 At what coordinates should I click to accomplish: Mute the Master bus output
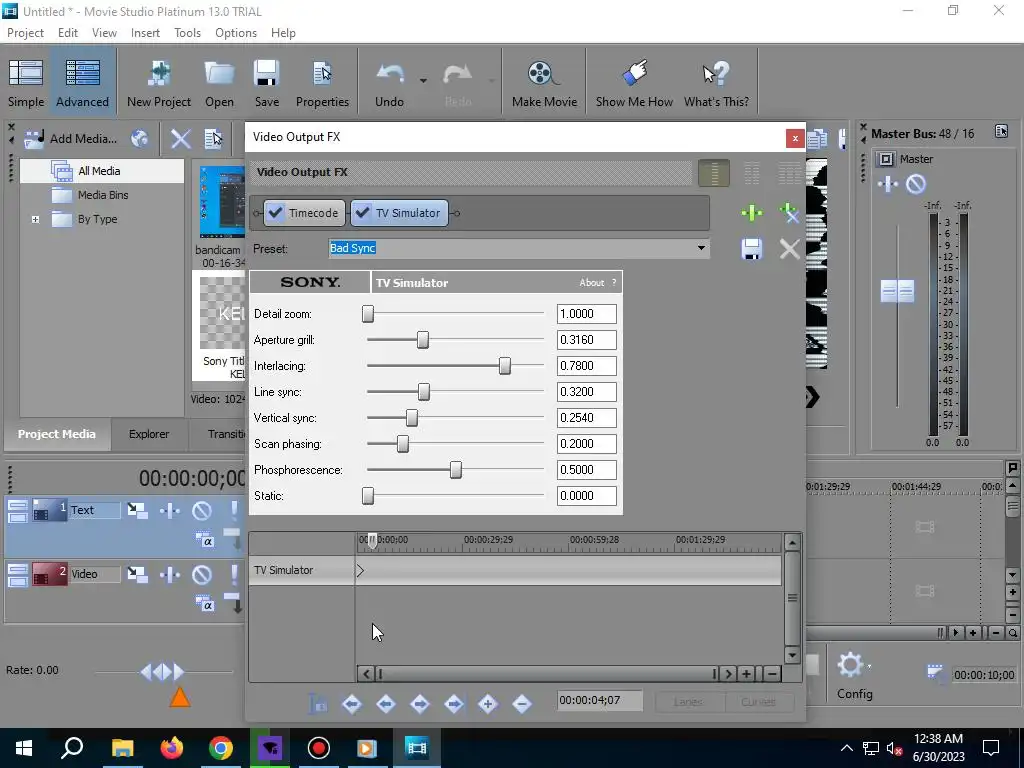click(916, 184)
